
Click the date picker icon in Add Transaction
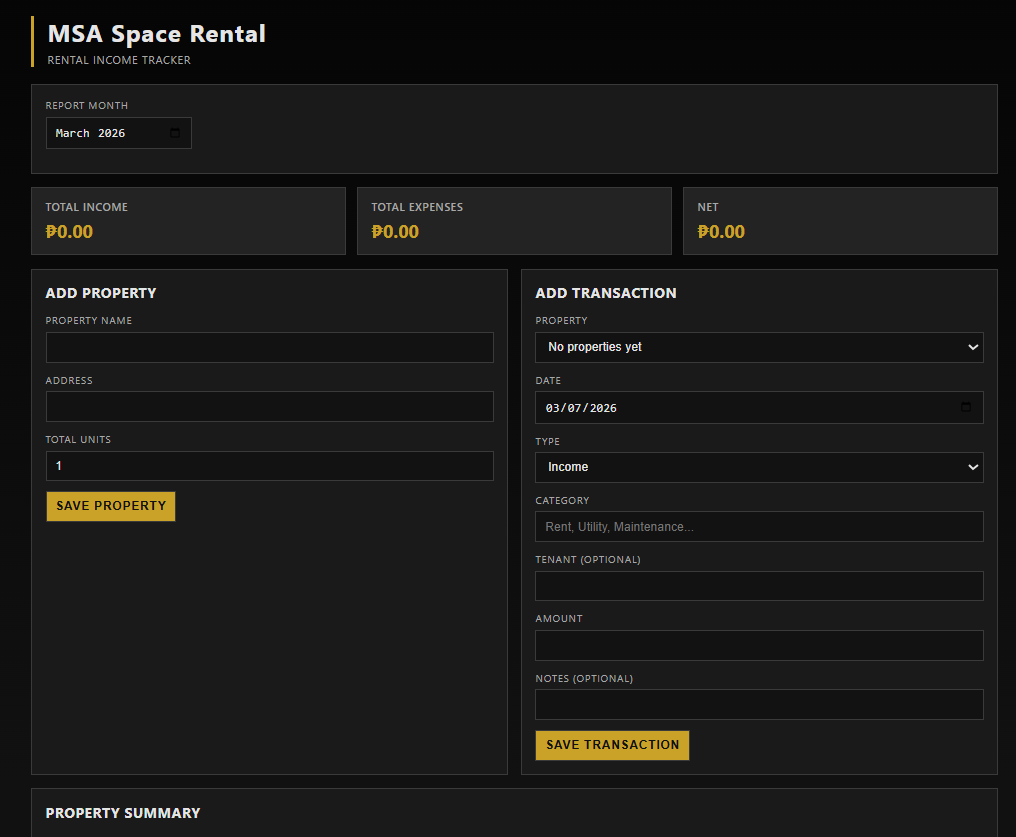tap(966, 407)
